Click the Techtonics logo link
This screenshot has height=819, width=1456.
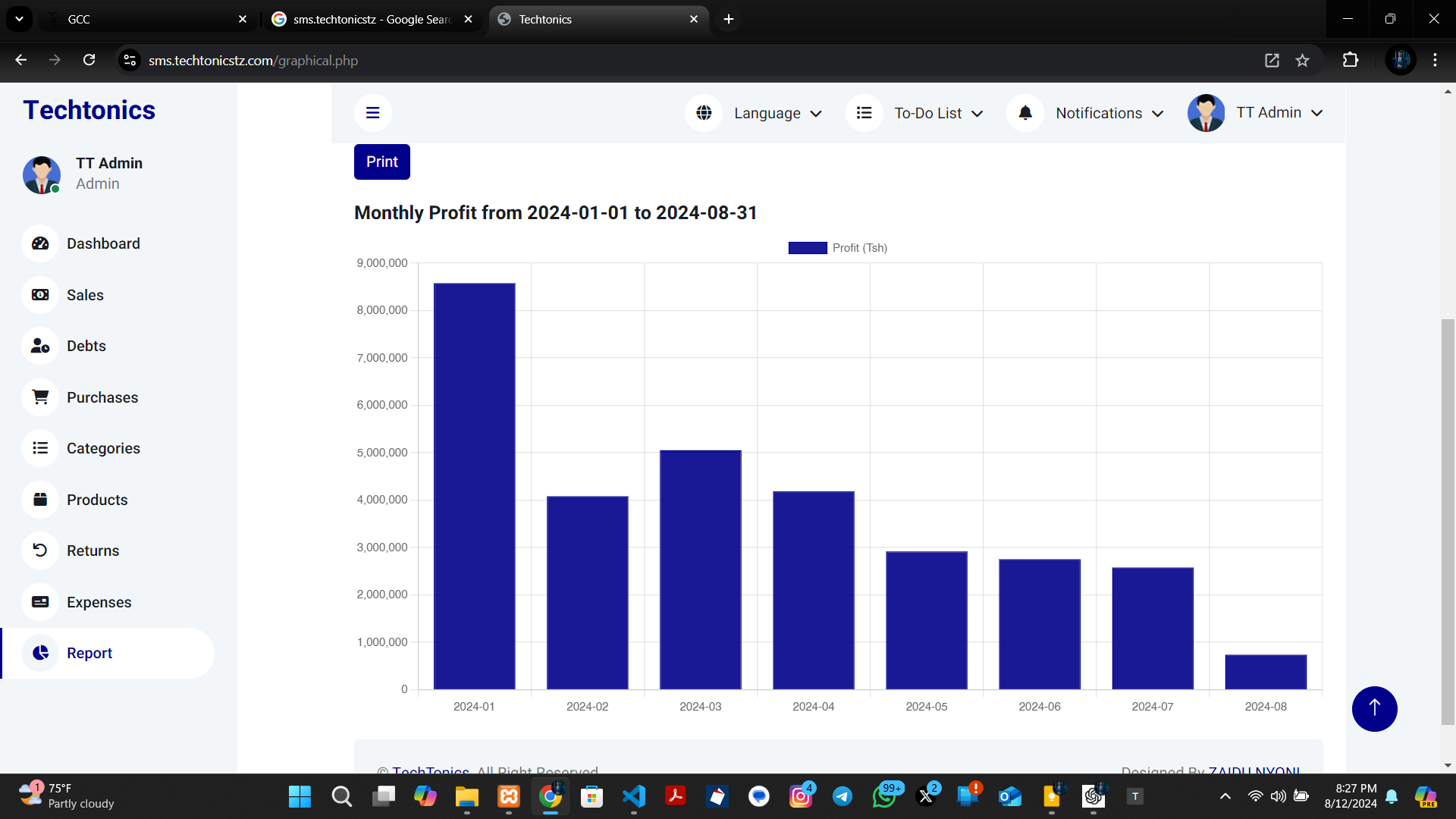click(89, 110)
